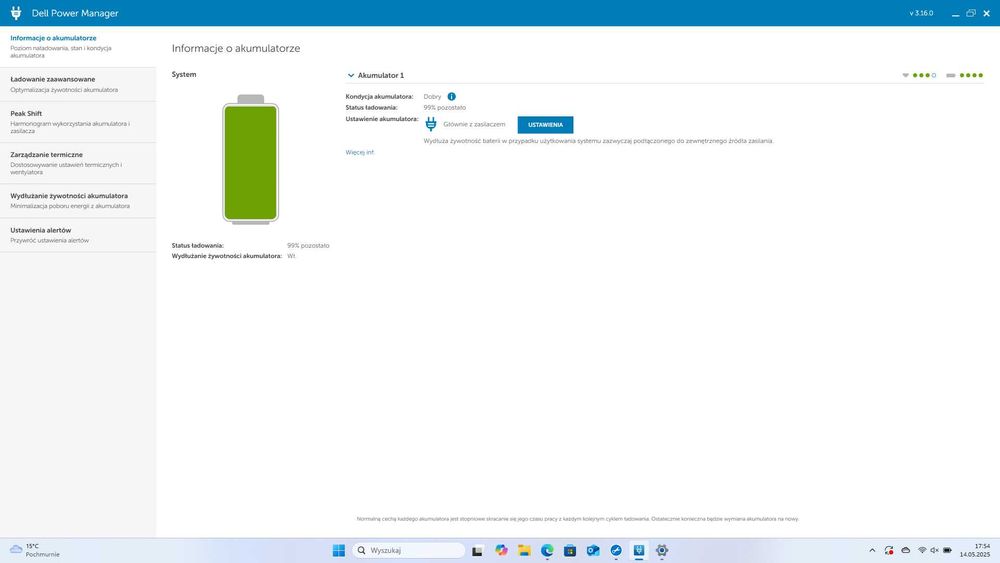The height and width of the screenshot is (563, 1000).
Task: Open Microsoft Edge from the taskbar
Action: [x=547, y=550]
